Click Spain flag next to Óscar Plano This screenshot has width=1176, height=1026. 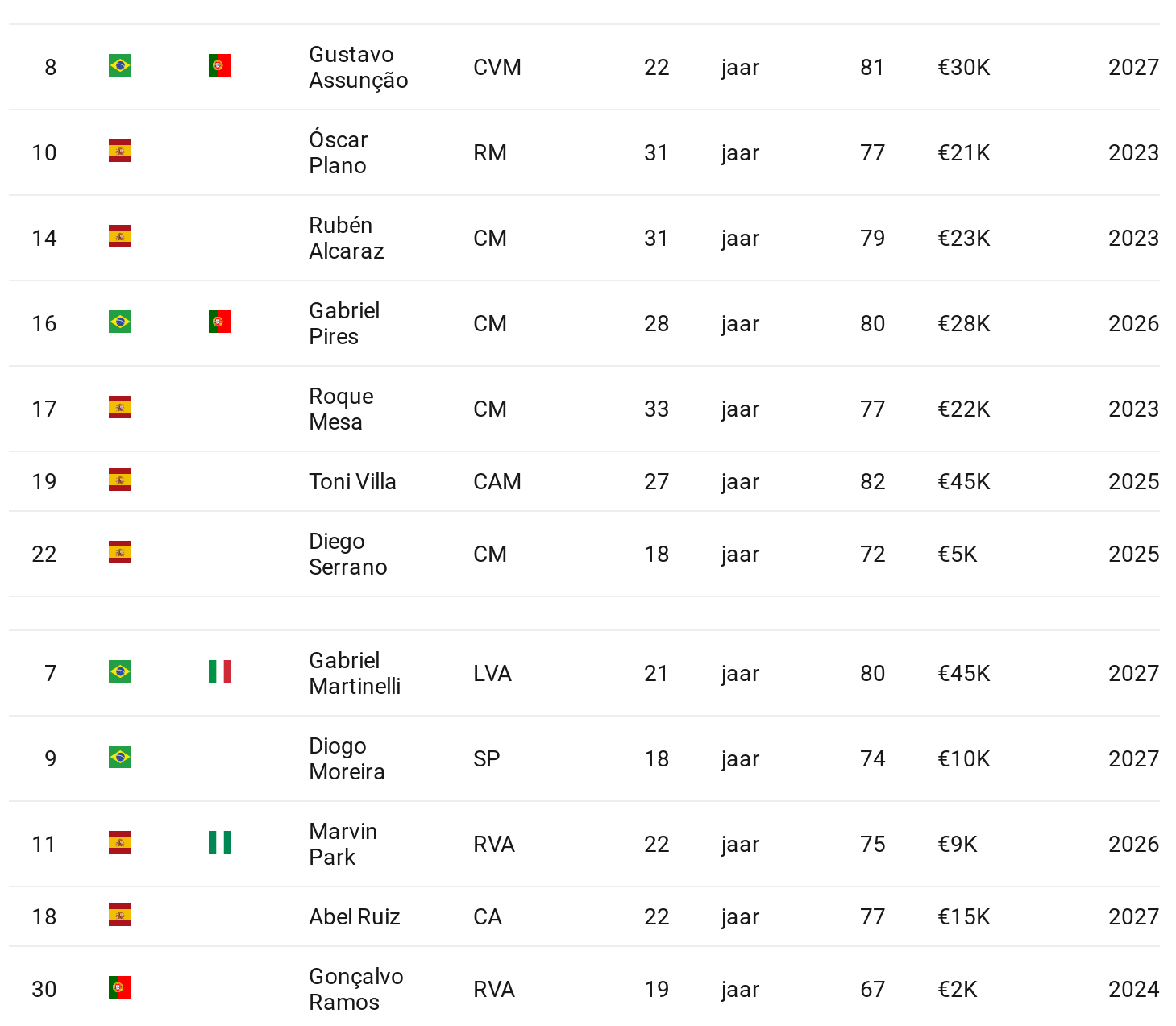(x=120, y=151)
